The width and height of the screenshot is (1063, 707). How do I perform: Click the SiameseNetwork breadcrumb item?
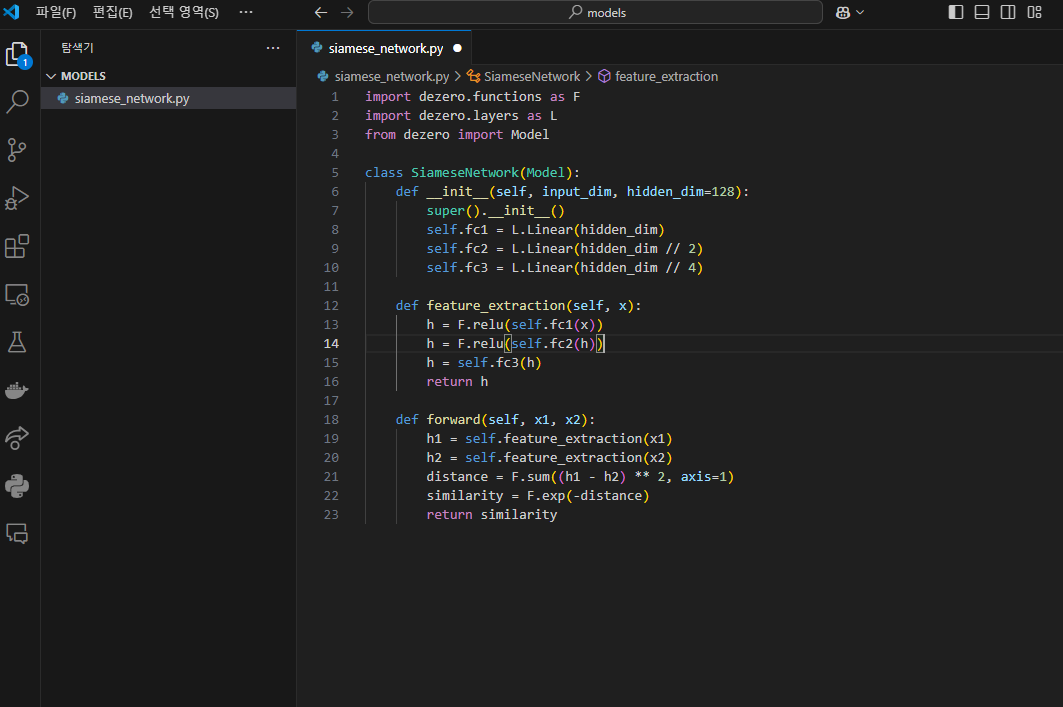point(531,76)
